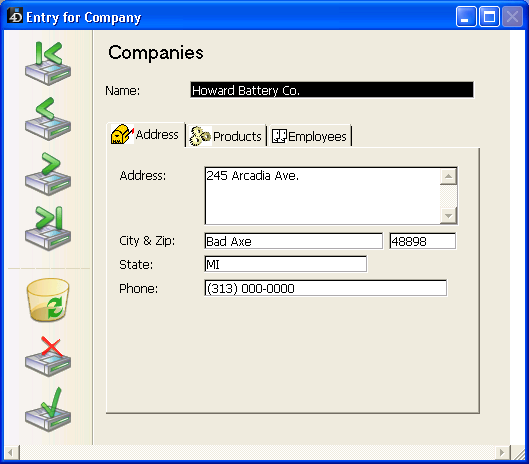Go to the next record icon
This screenshot has width=529, height=464.
click(48, 174)
